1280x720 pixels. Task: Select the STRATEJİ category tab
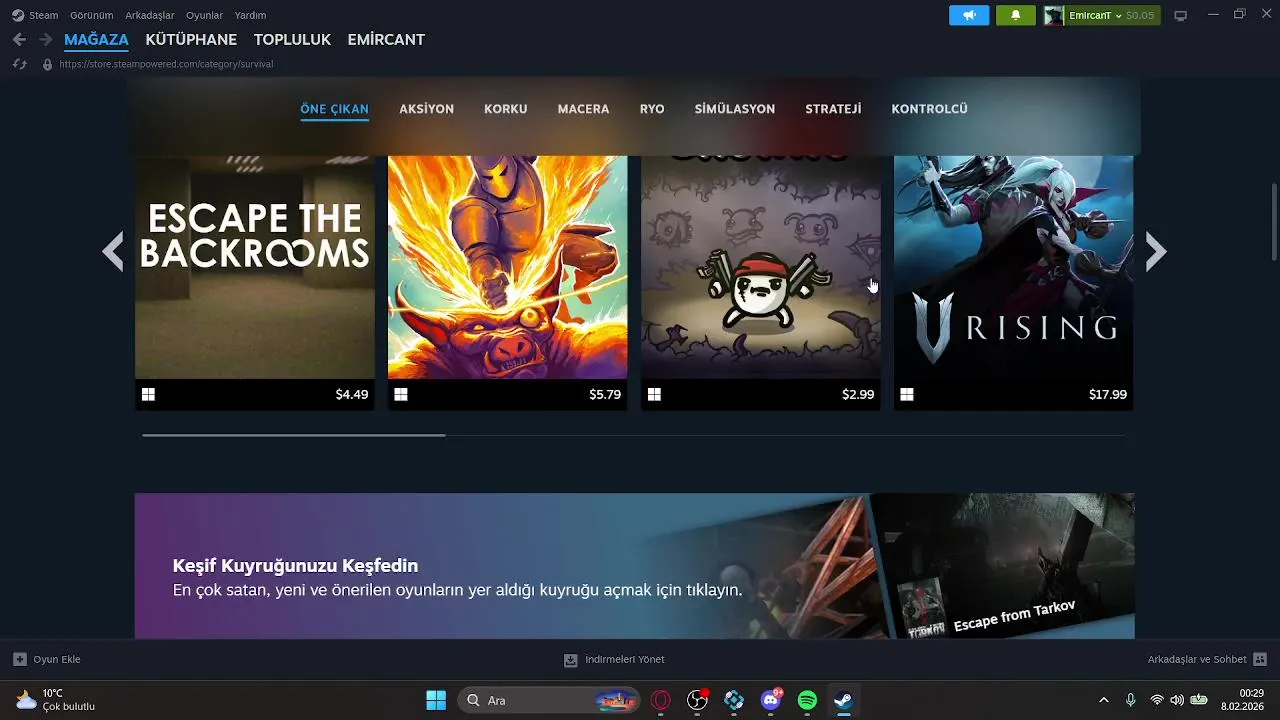(833, 109)
